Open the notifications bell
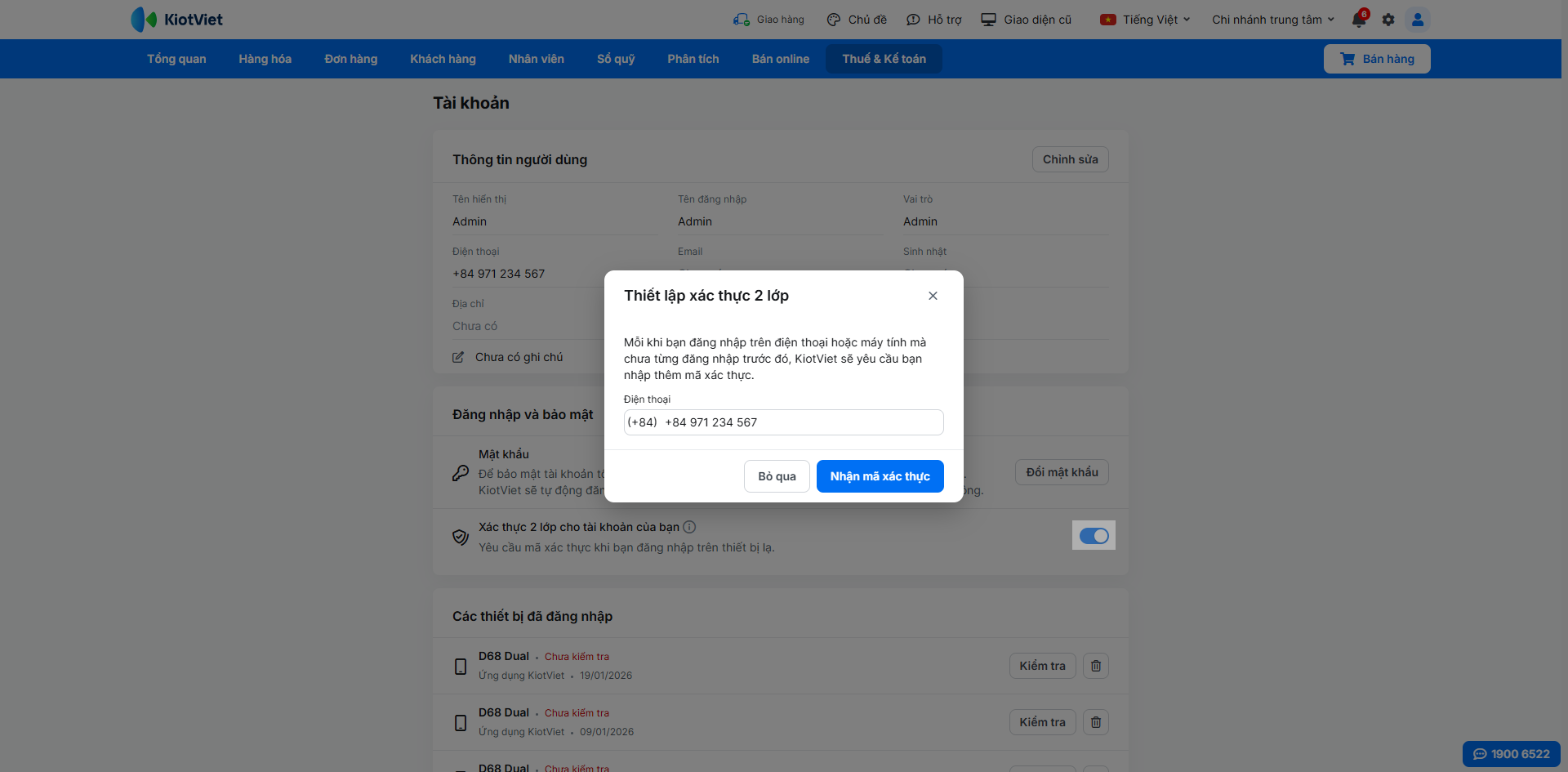 click(x=1359, y=20)
